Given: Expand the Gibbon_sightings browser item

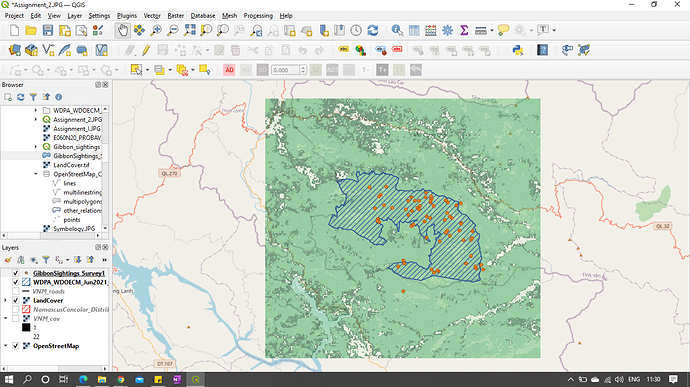Looking at the screenshot, I should [x=36, y=147].
